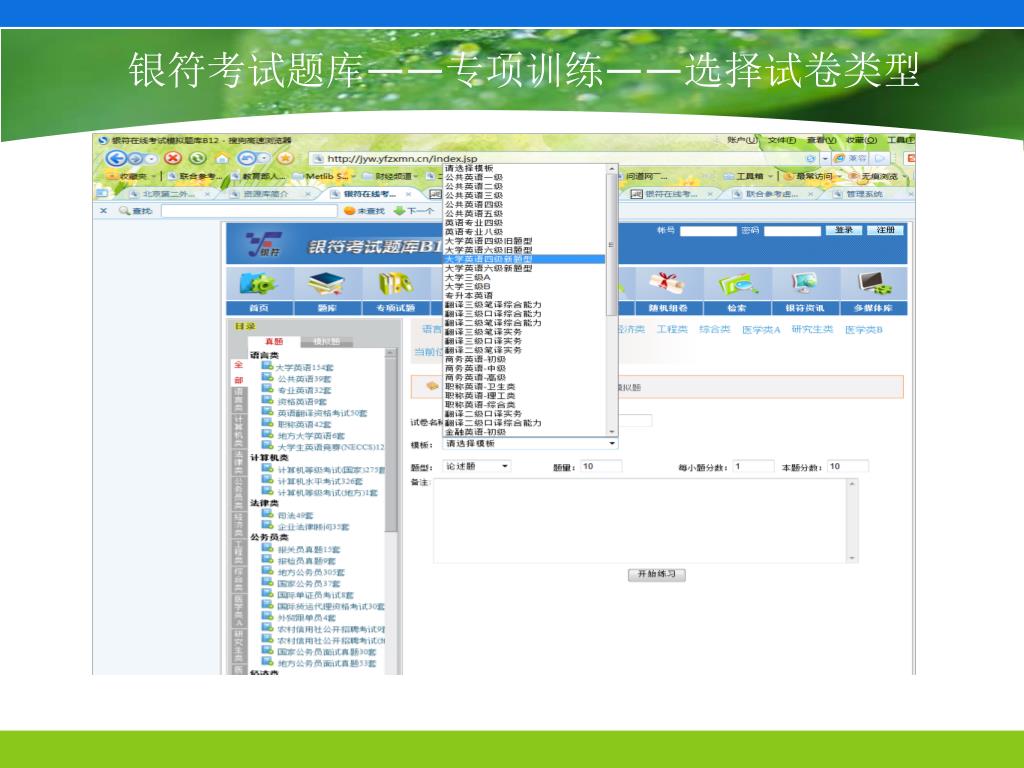Click the browser Home icon

(222, 158)
